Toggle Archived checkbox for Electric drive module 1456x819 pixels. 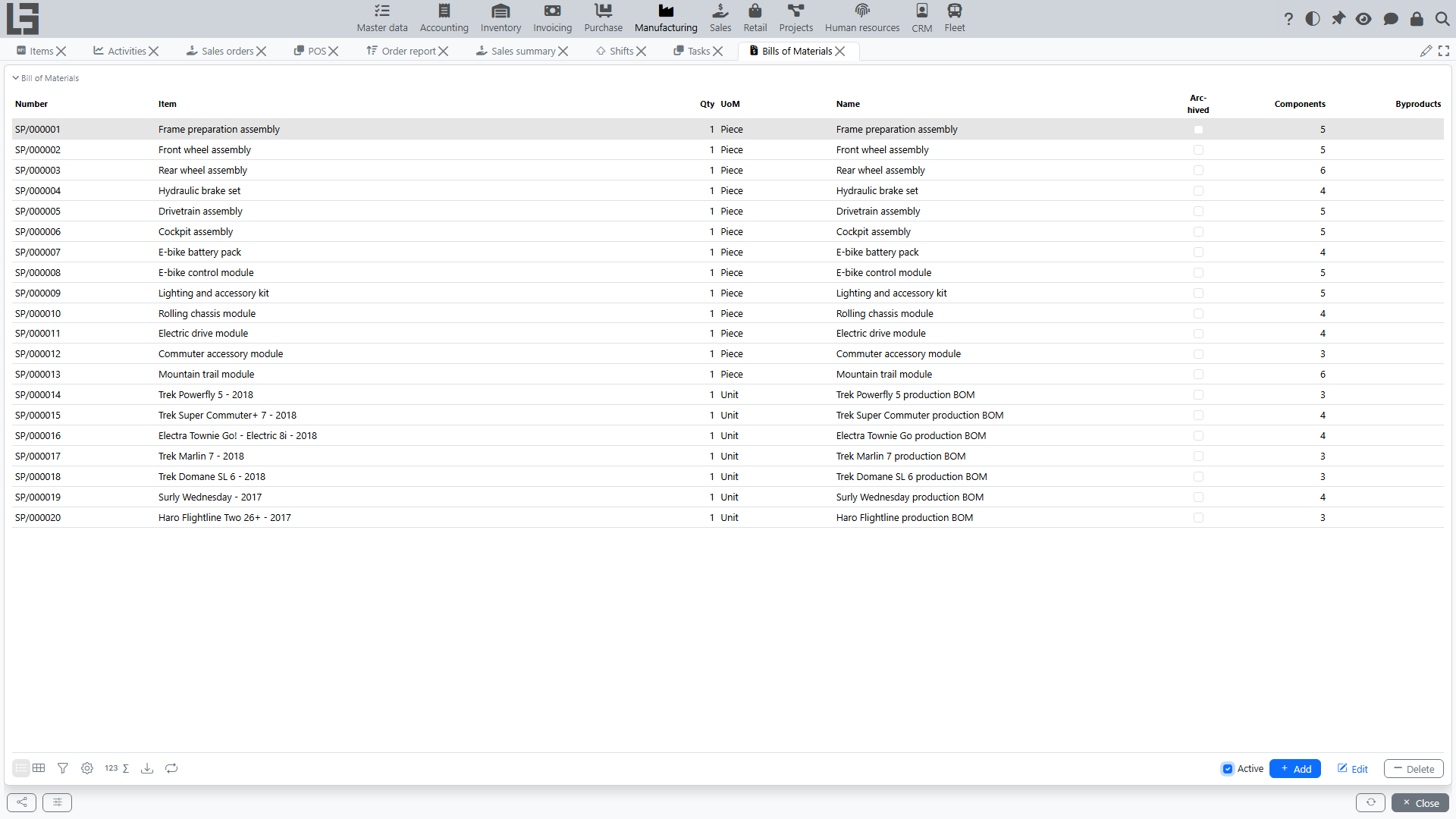[x=1198, y=334]
